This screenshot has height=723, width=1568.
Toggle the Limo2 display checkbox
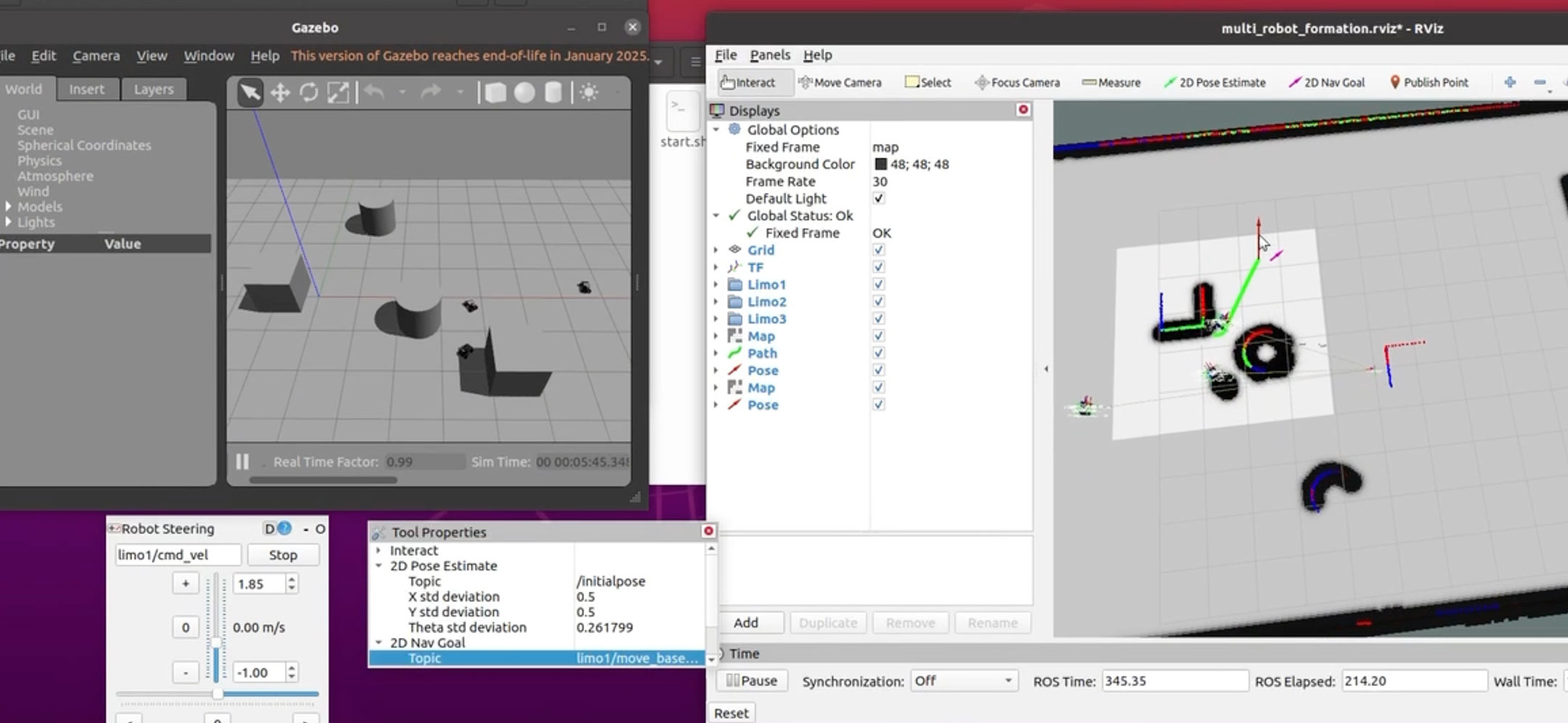pyautogui.click(x=878, y=302)
